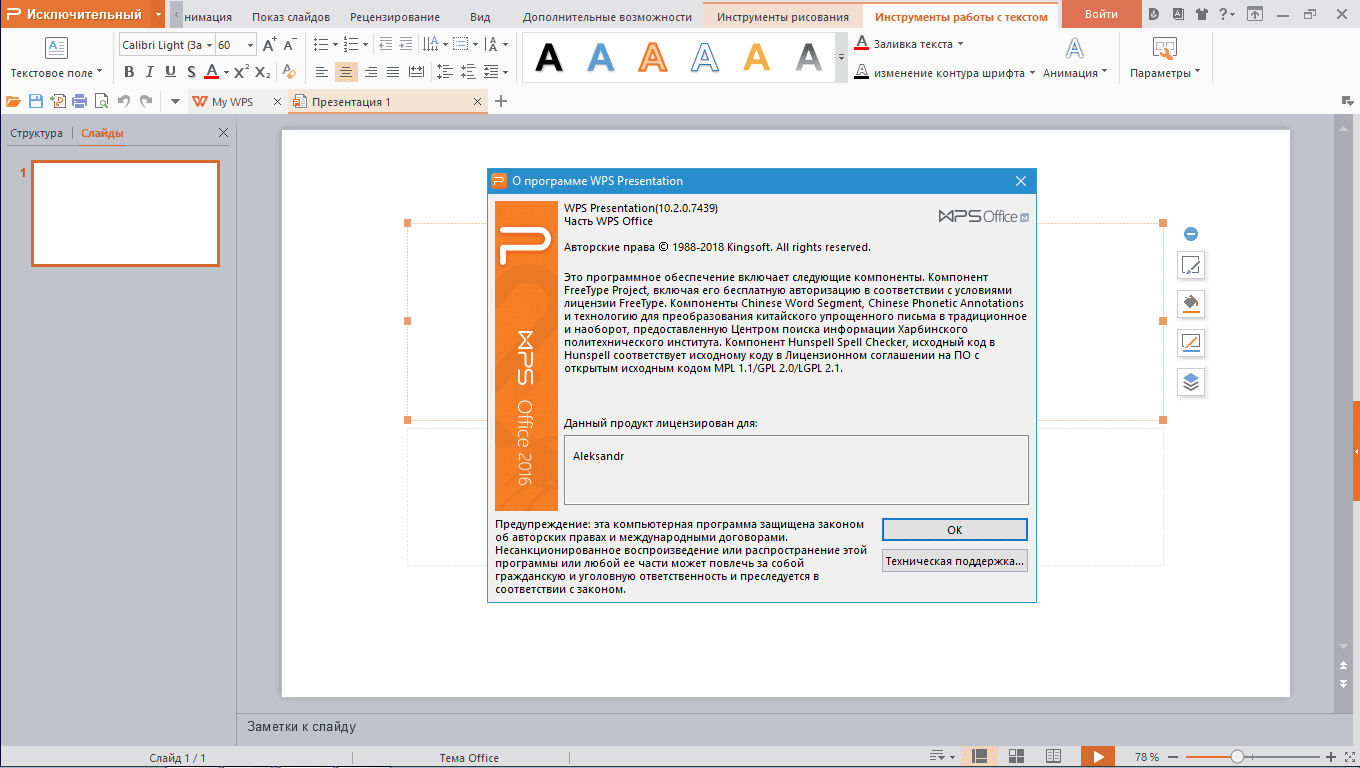Toggle Underline text formatting
The height and width of the screenshot is (768, 1360).
pyautogui.click(x=170, y=72)
